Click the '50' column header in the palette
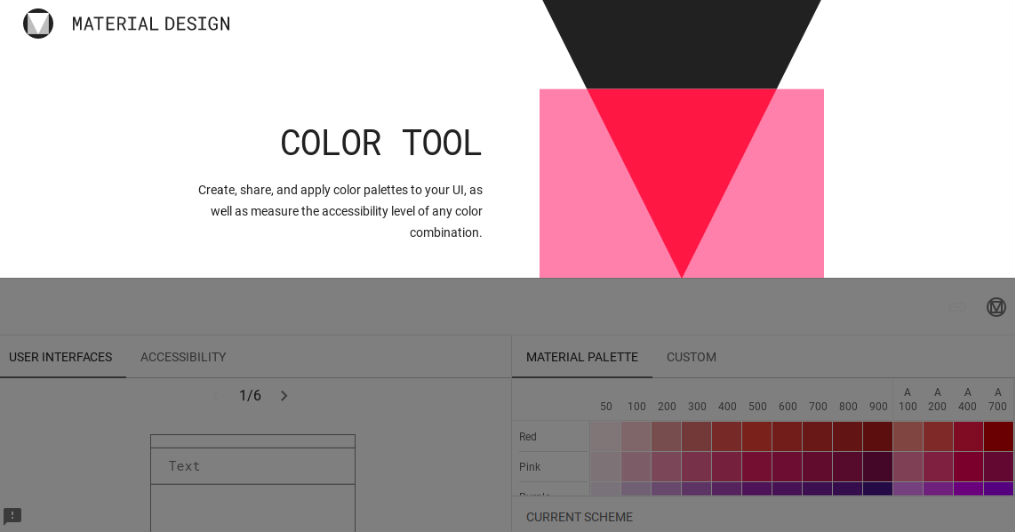 (606, 406)
